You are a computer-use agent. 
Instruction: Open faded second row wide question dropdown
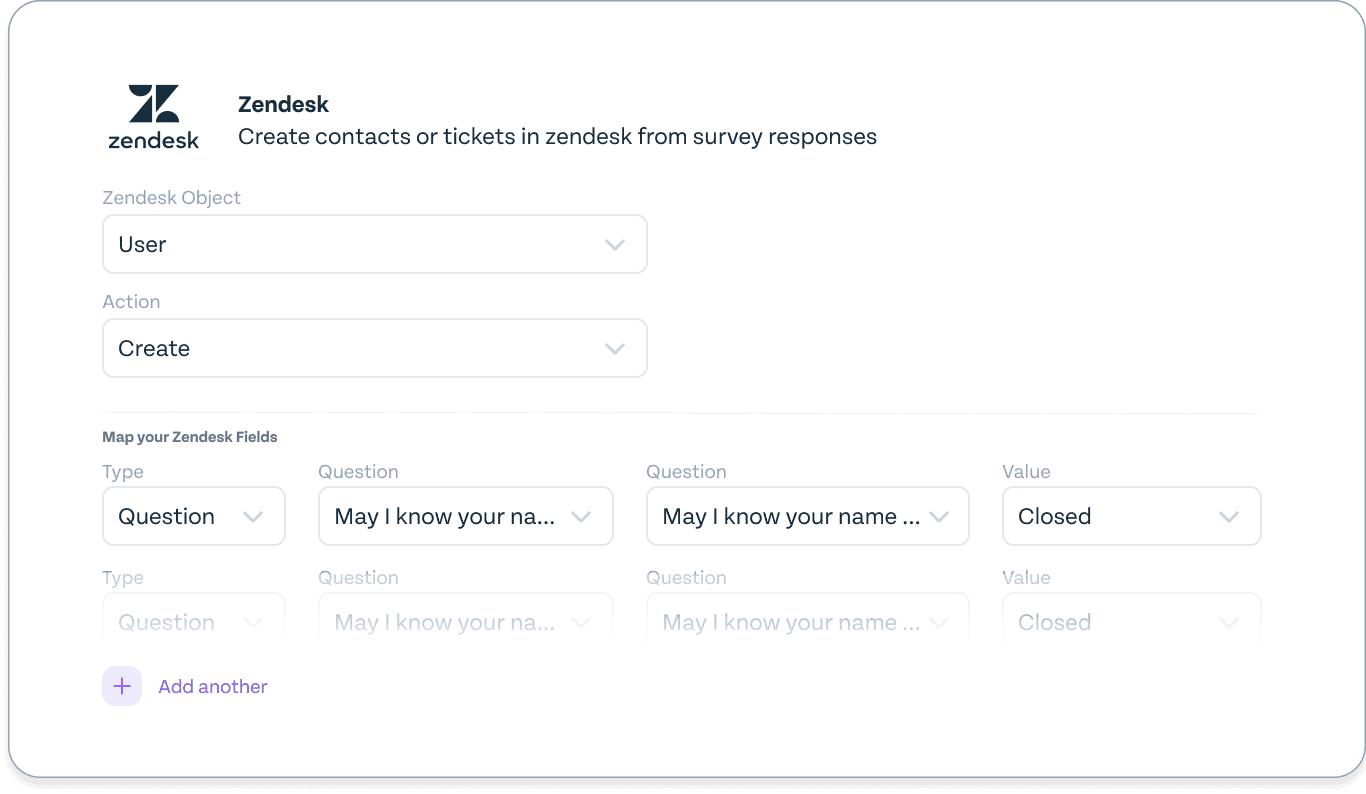click(x=808, y=619)
